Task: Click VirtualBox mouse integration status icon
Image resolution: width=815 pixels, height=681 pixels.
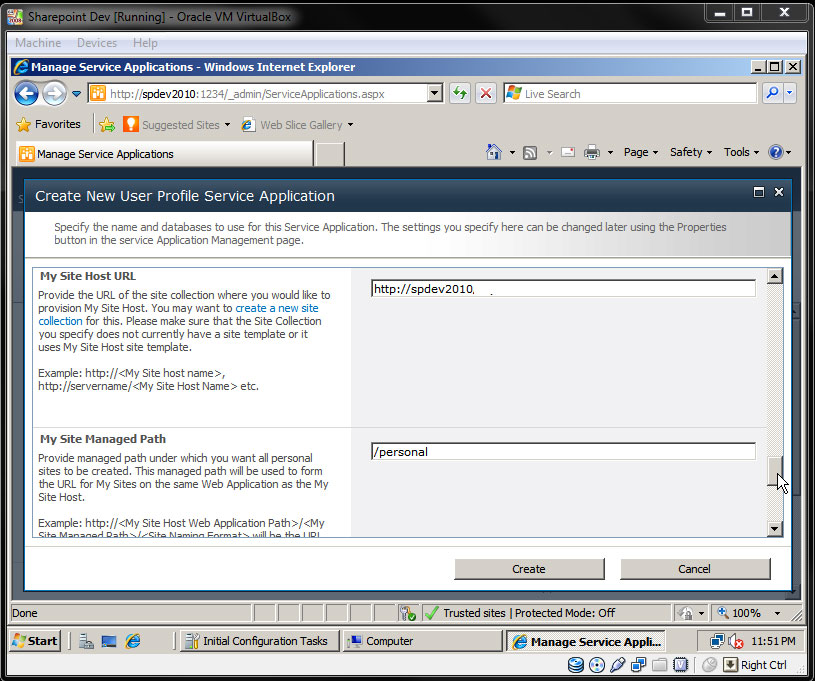Action: pyautogui.click(x=709, y=665)
